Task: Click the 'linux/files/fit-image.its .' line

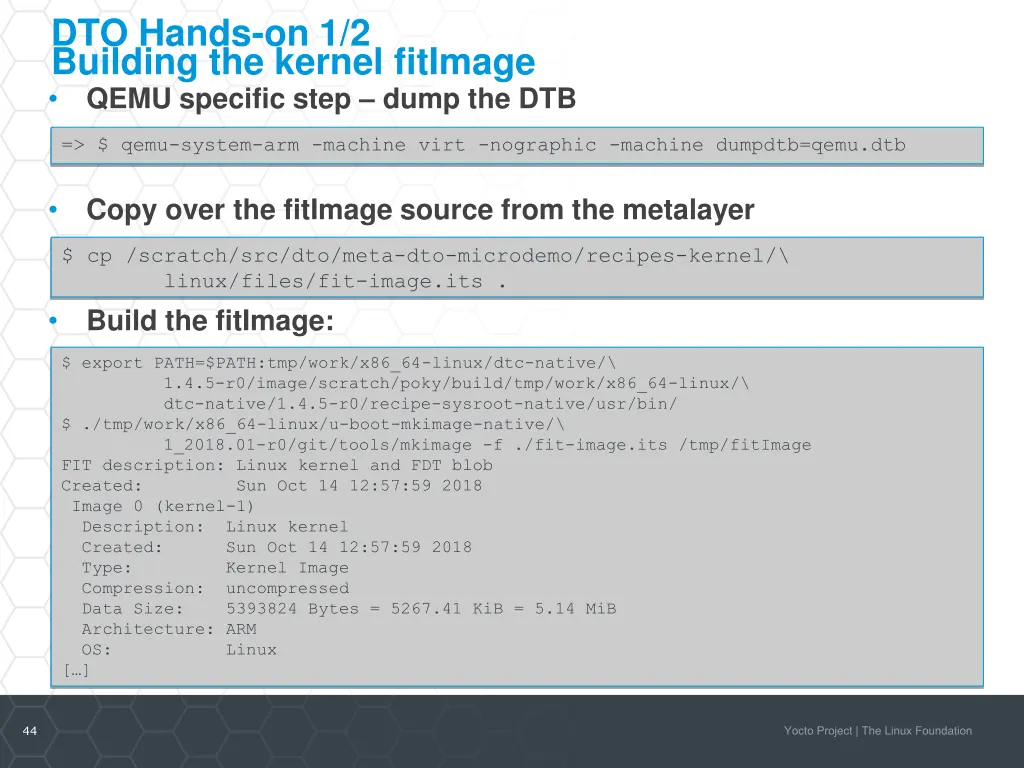Action: click(x=335, y=281)
